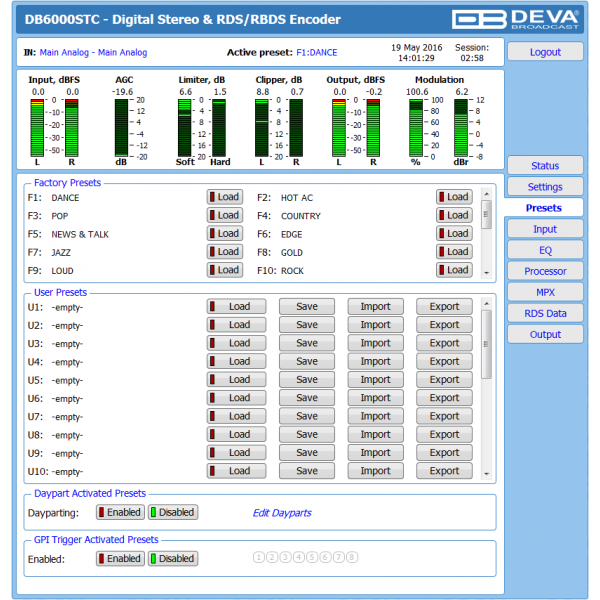600x600 pixels.
Task: Load user preset U5
Action: point(236,380)
